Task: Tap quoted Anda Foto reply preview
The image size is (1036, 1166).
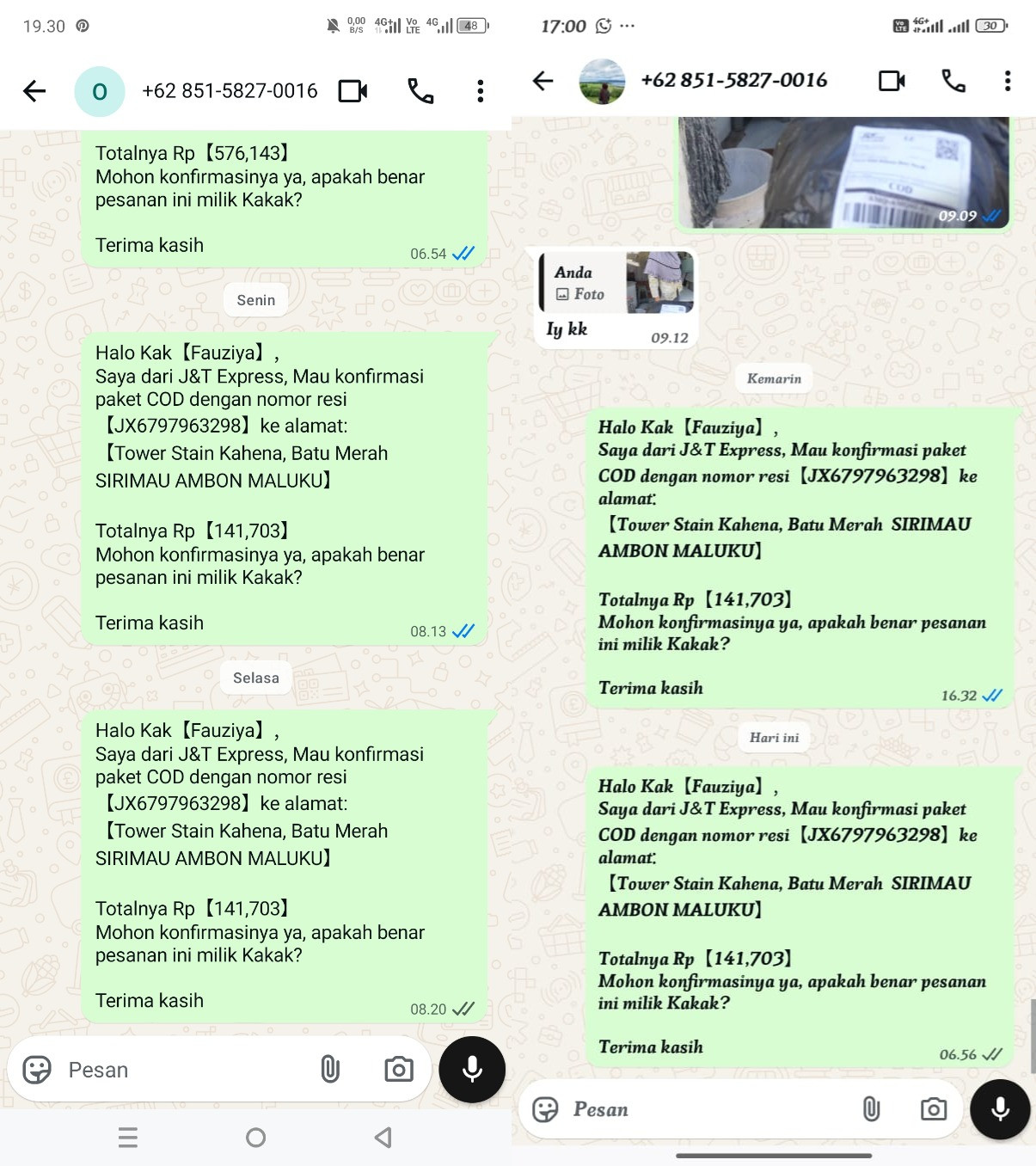Action: (616, 282)
